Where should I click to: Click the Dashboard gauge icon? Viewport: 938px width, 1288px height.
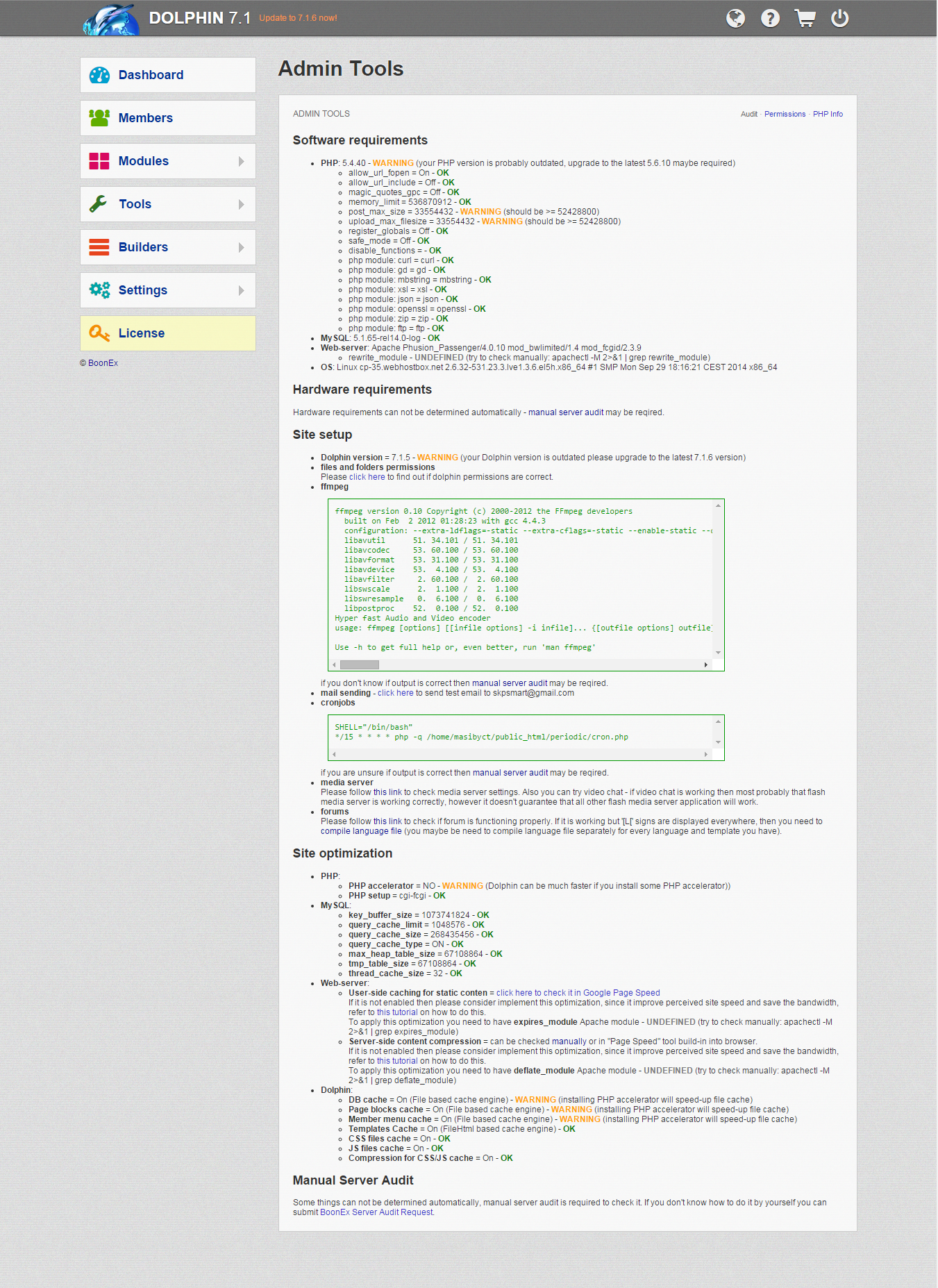pyautogui.click(x=99, y=75)
